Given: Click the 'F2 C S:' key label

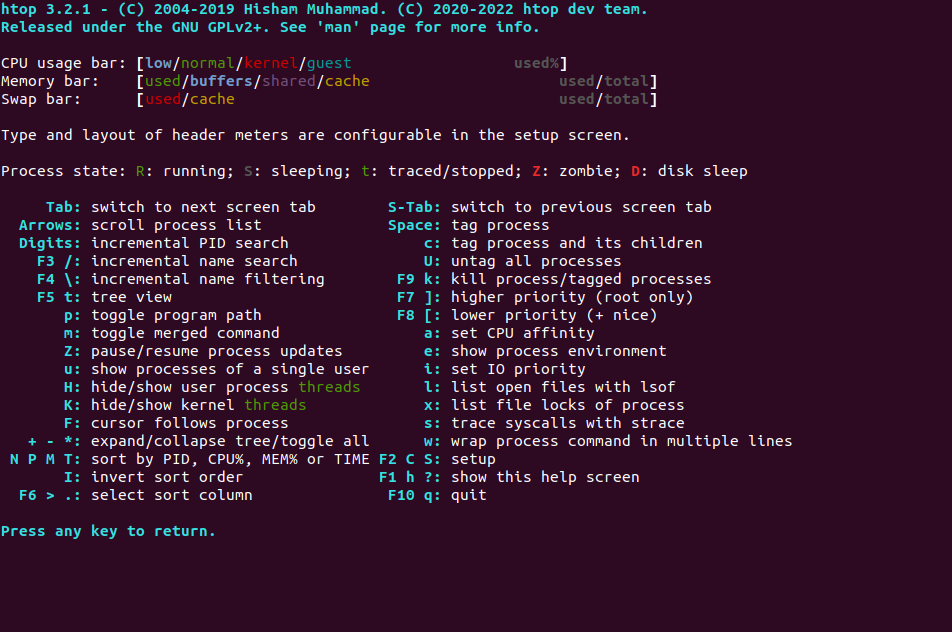Looking at the screenshot, I should [x=410, y=460].
